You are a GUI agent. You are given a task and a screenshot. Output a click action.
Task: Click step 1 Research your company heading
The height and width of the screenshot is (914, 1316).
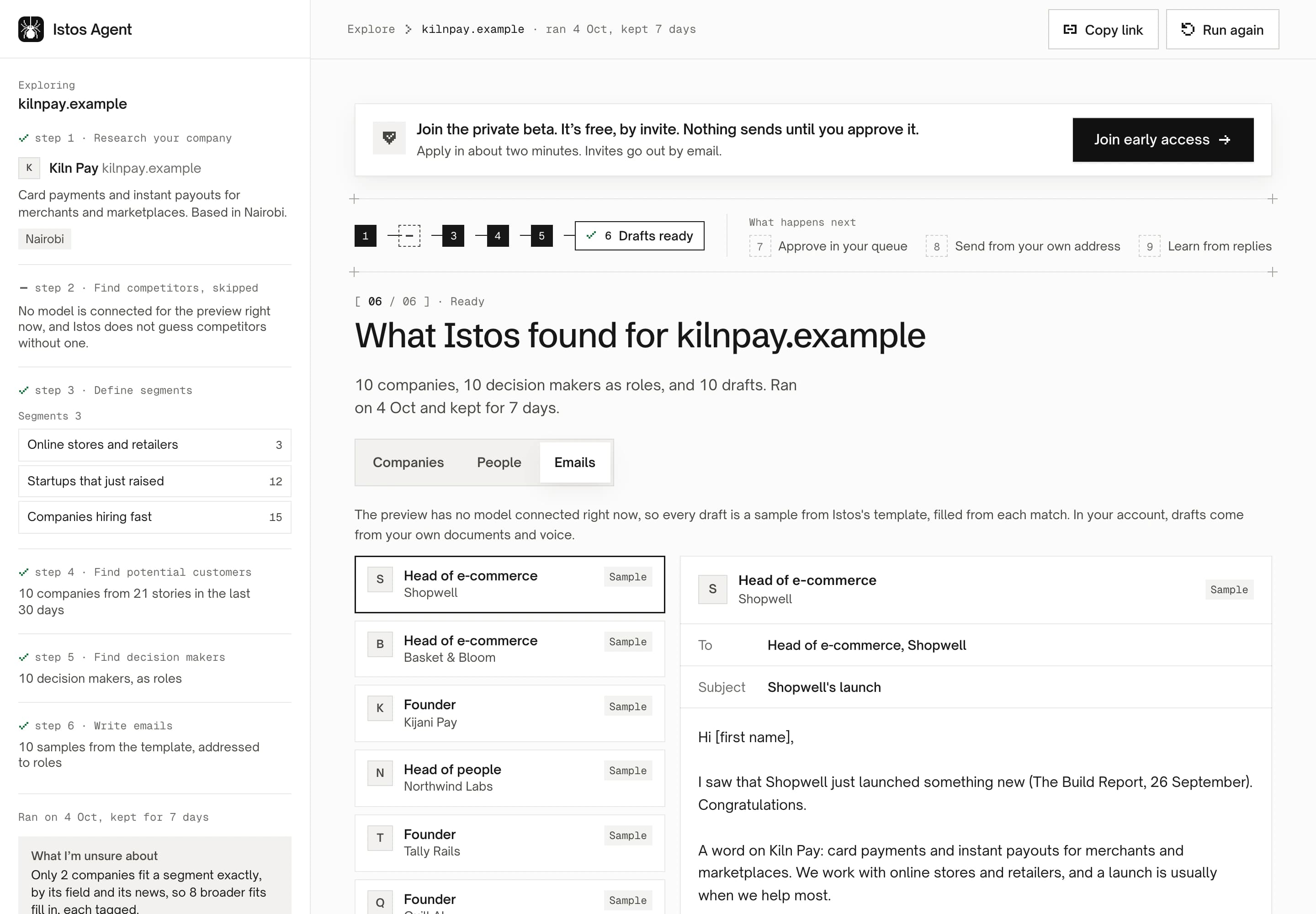pos(133,138)
